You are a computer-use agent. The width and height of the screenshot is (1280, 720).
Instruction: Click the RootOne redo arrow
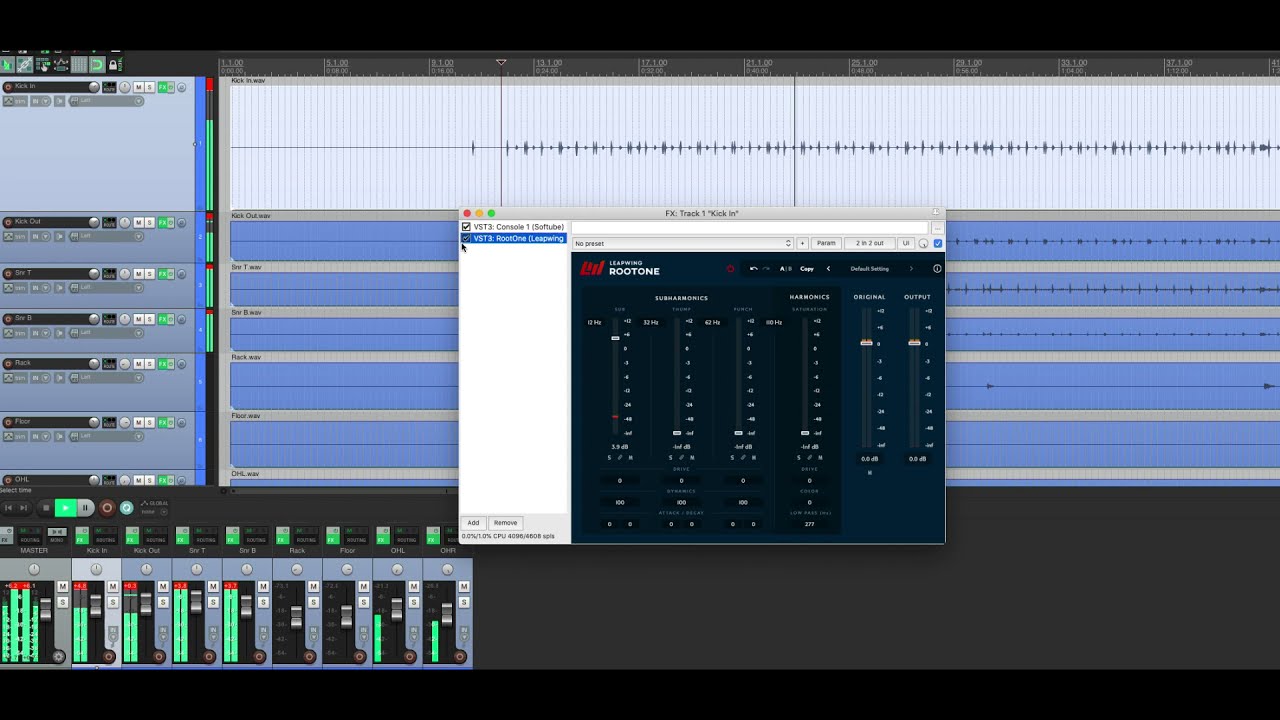[x=766, y=269]
